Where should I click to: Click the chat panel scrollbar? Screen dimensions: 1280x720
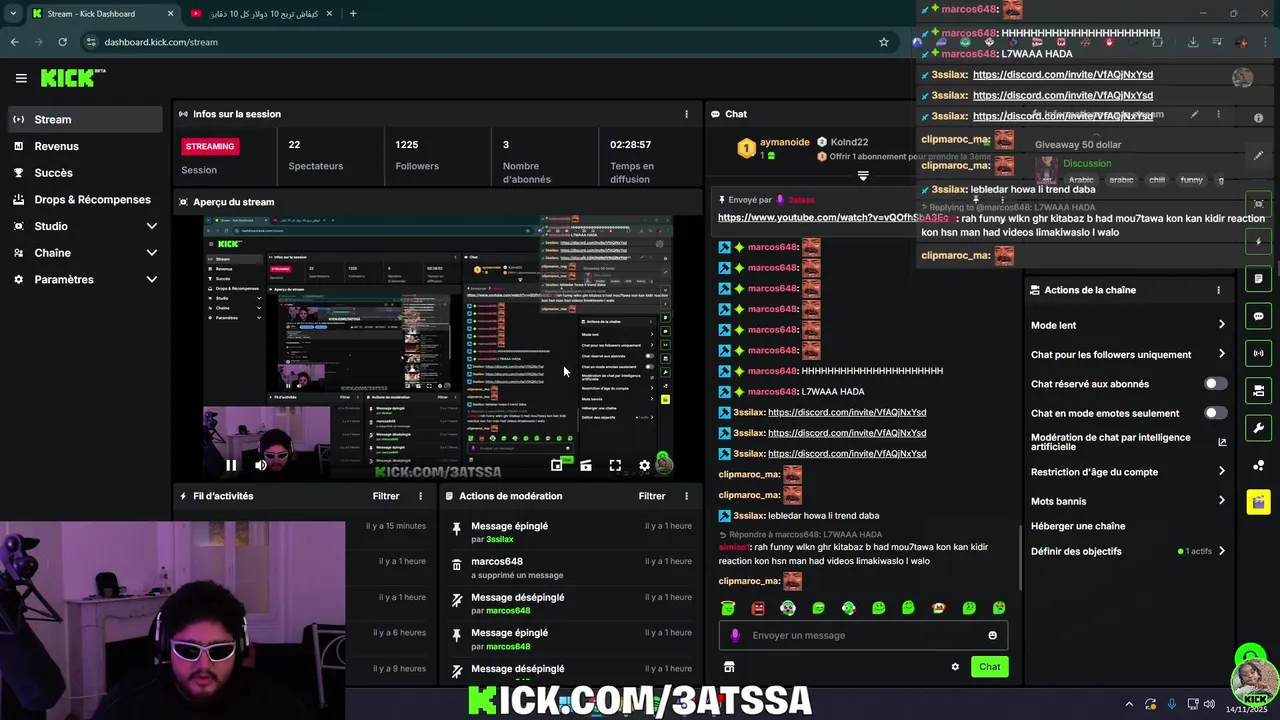[1020, 558]
